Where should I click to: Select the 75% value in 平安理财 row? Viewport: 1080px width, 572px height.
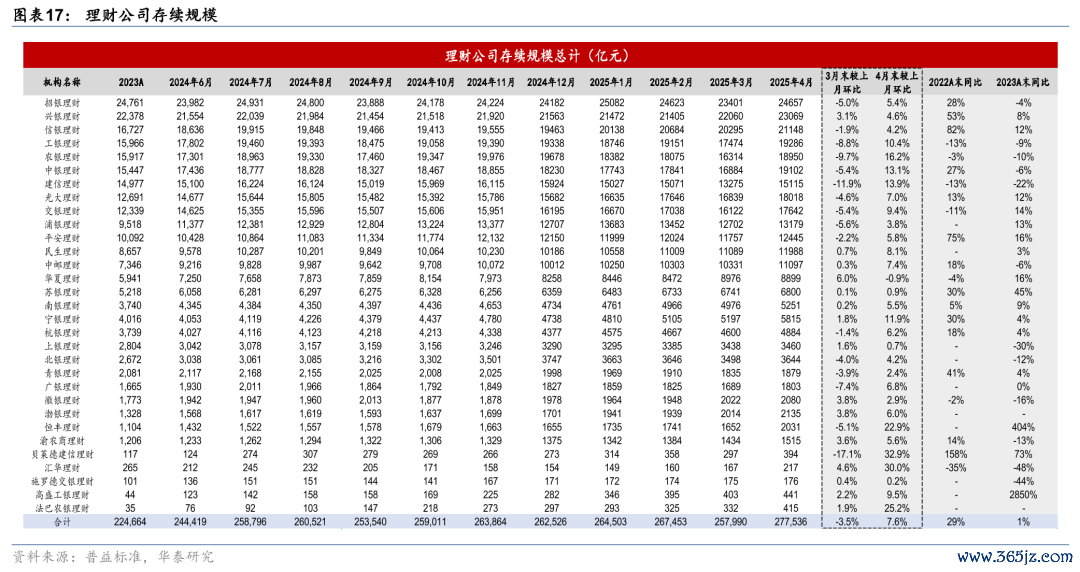[955, 238]
